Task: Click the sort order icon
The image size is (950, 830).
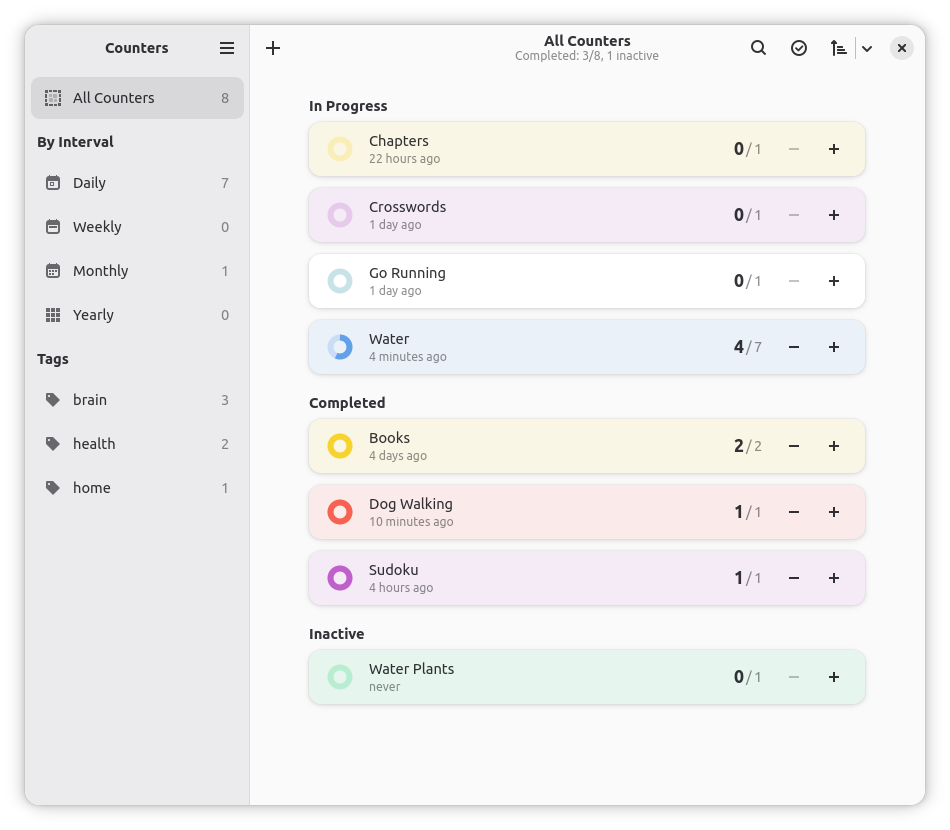Action: (838, 48)
